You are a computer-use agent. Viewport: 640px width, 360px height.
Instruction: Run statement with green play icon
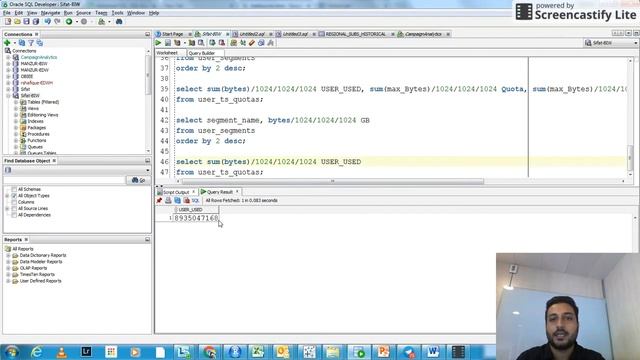[158, 43]
